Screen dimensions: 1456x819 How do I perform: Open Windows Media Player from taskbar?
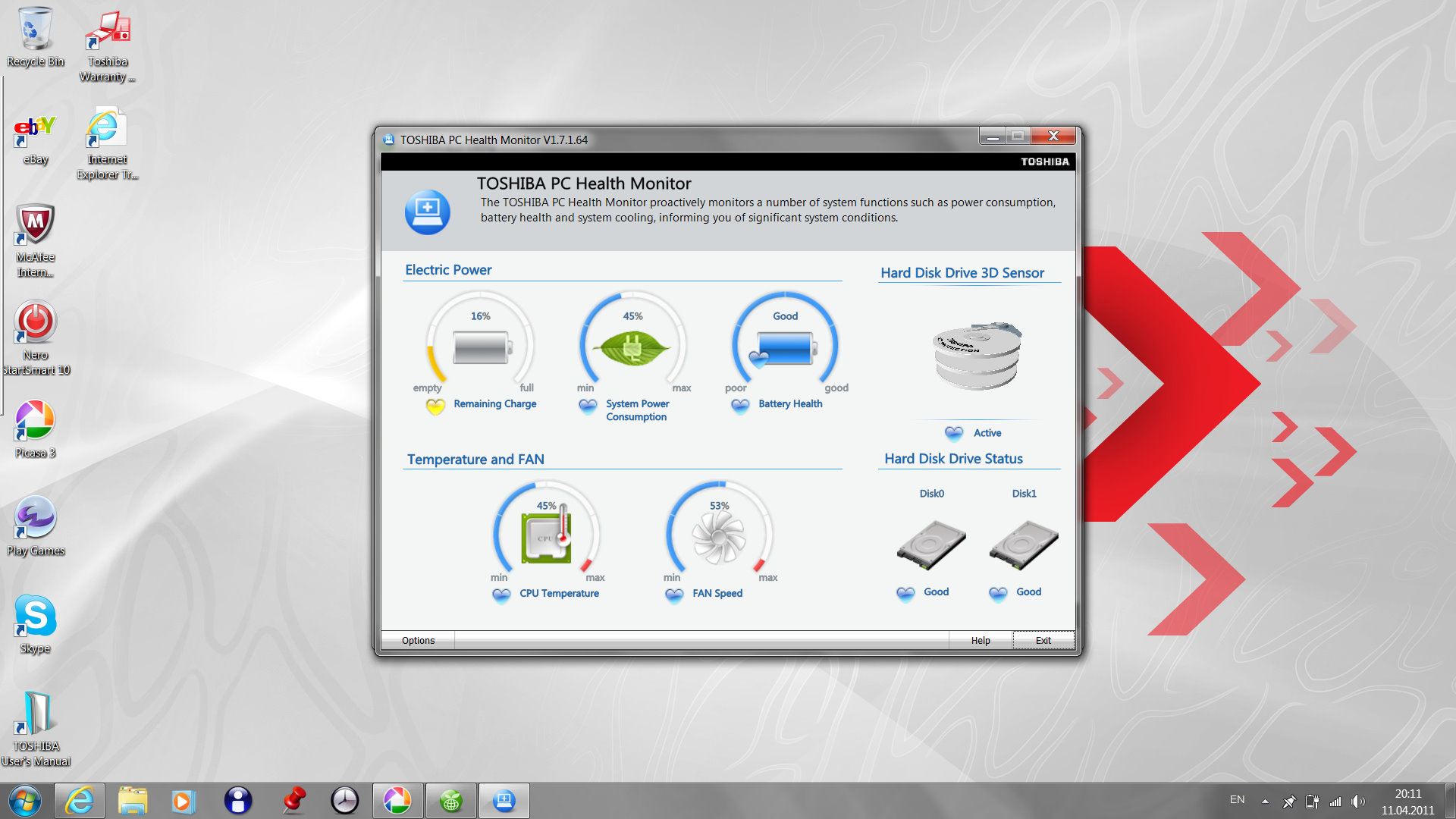coord(183,801)
